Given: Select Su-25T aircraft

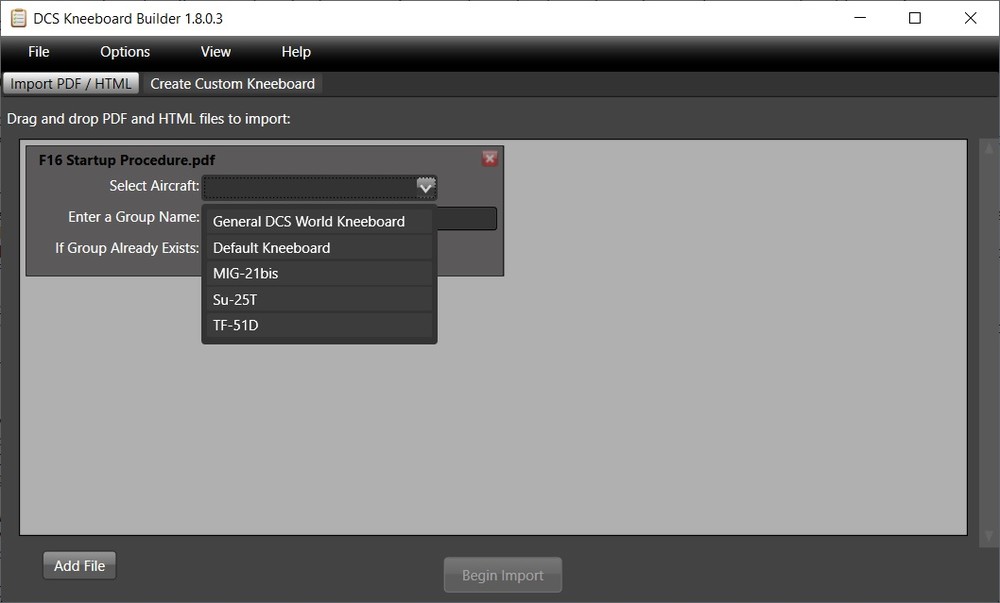Looking at the screenshot, I should [x=319, y=300].
